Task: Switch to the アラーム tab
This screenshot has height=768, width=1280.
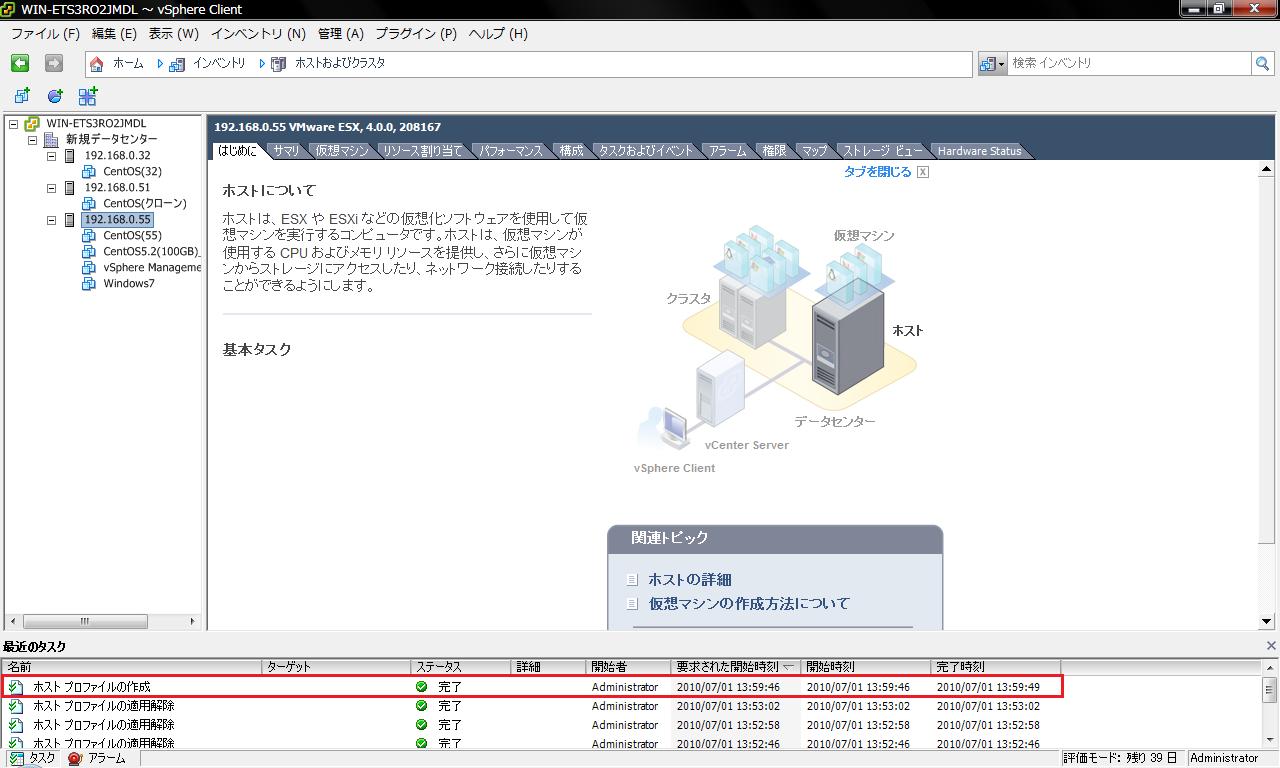Action: [x=727, y=151]
